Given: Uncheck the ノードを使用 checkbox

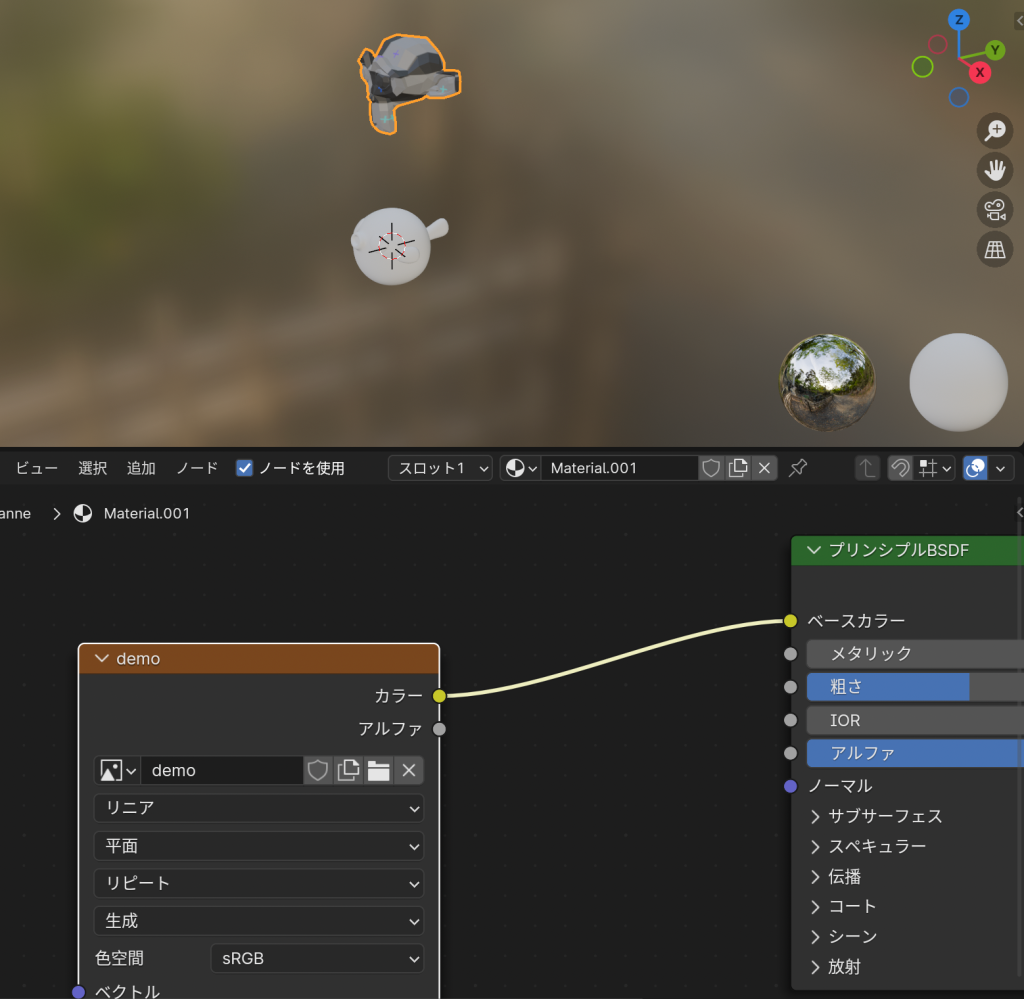Looking at the screenshot, I should coord(244,468).
